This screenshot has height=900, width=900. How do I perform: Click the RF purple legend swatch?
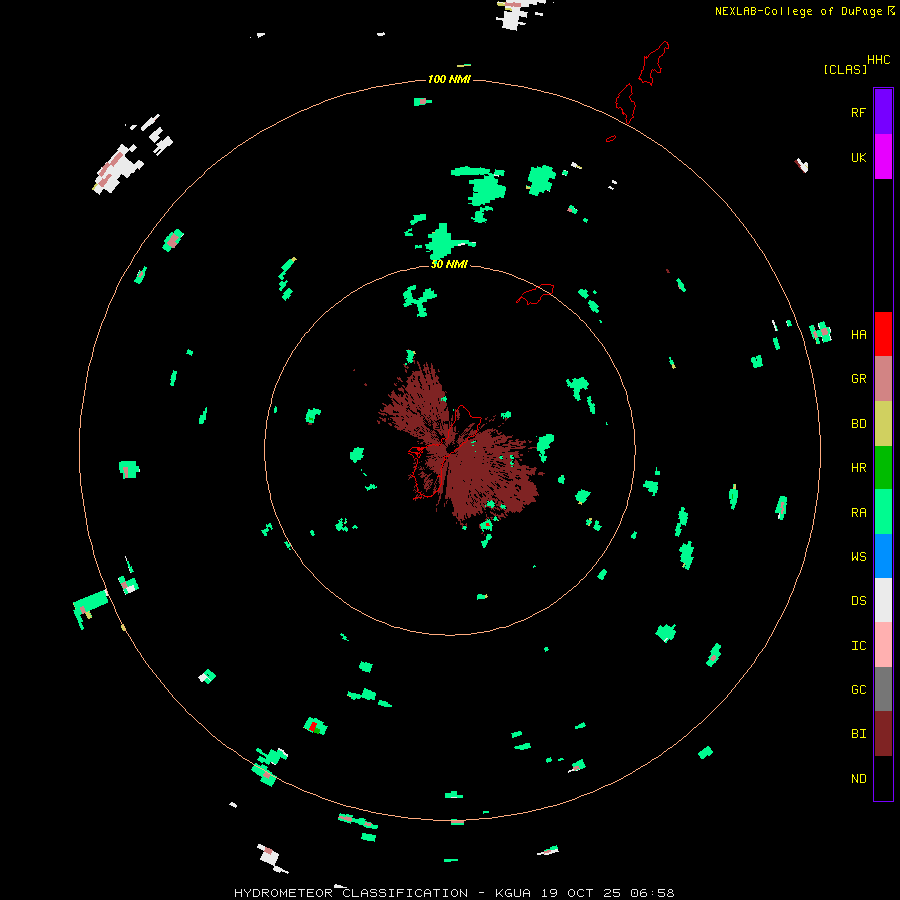pos(883,112)
